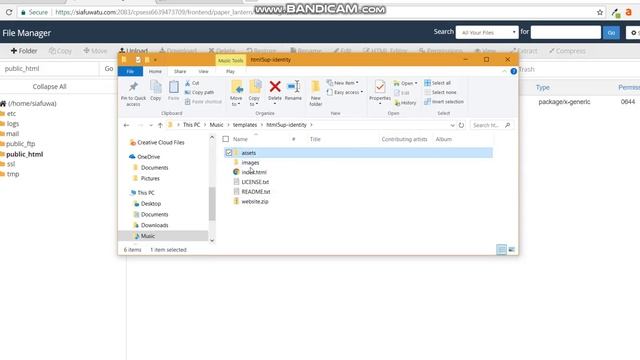The height and width of the screenshot is (360, 640).
Task: Click Copy path in Explorer ribbon
Action: [199, 92]
